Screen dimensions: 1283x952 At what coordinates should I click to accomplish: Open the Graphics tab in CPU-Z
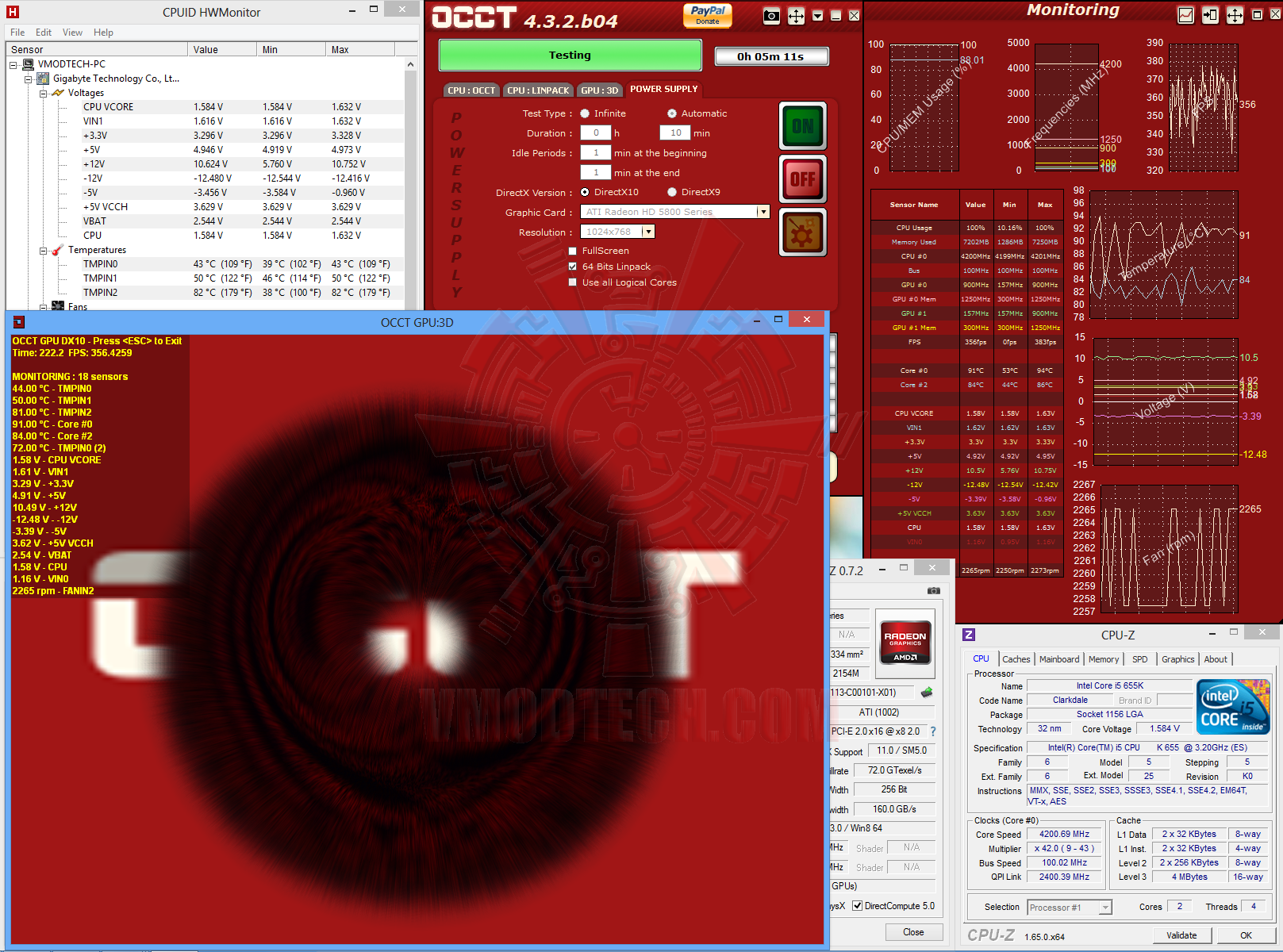(x=1177, y=659)
